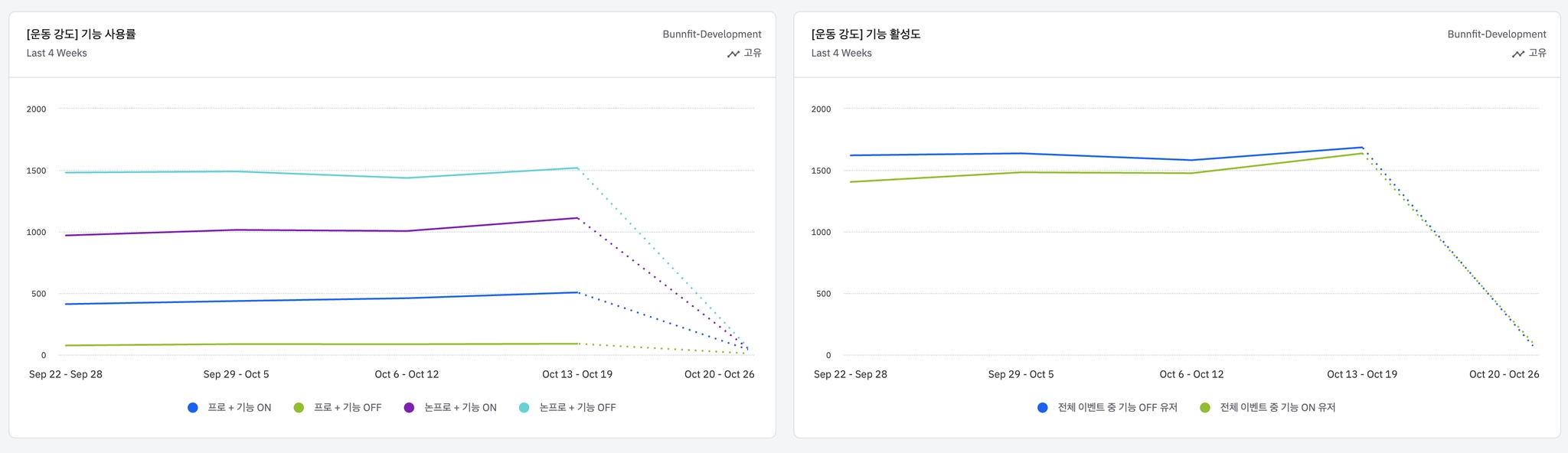Image resolution: width=1568 pixels, height=453 pixels.
Task: Click the trend line icon in 기능 활성도 chart
Action: pos(1517,54)
